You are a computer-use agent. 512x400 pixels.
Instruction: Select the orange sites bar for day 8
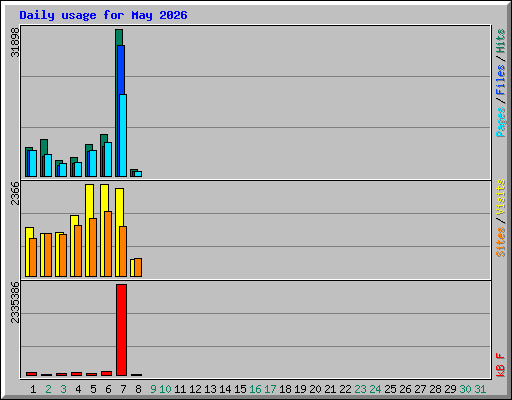138,267
